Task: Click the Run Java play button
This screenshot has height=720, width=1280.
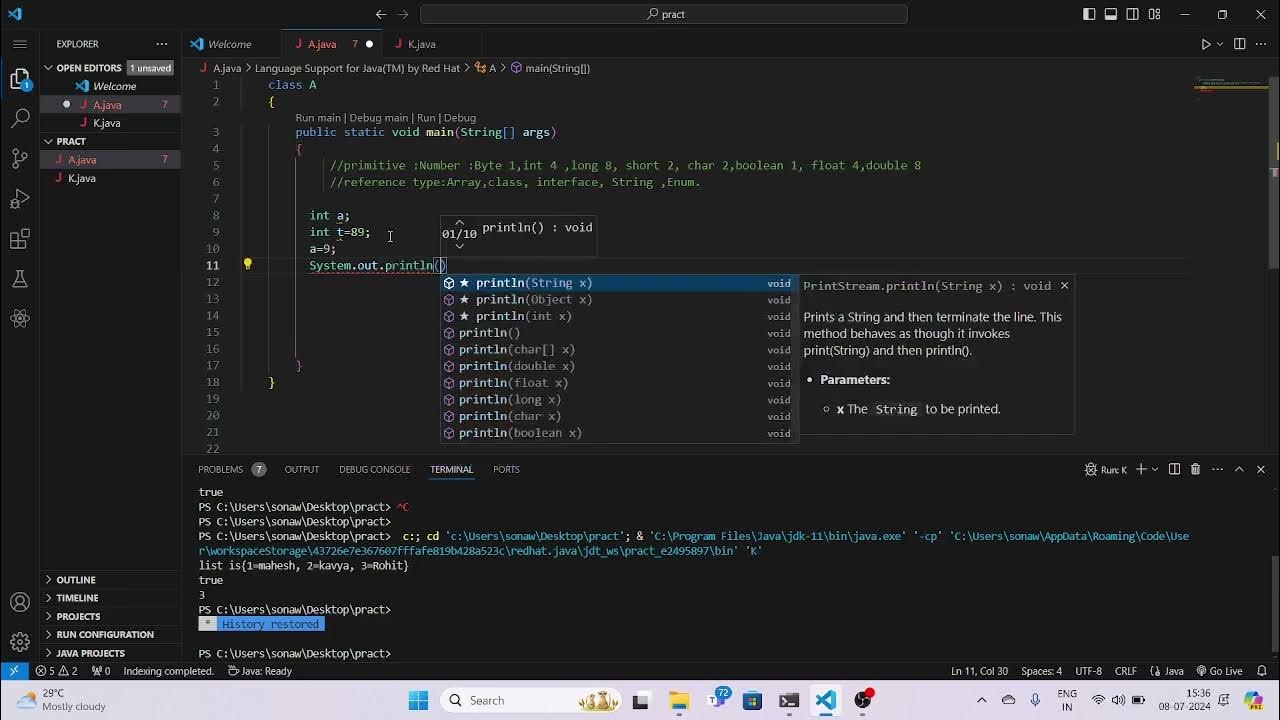Action: (x=1206, y=44)
